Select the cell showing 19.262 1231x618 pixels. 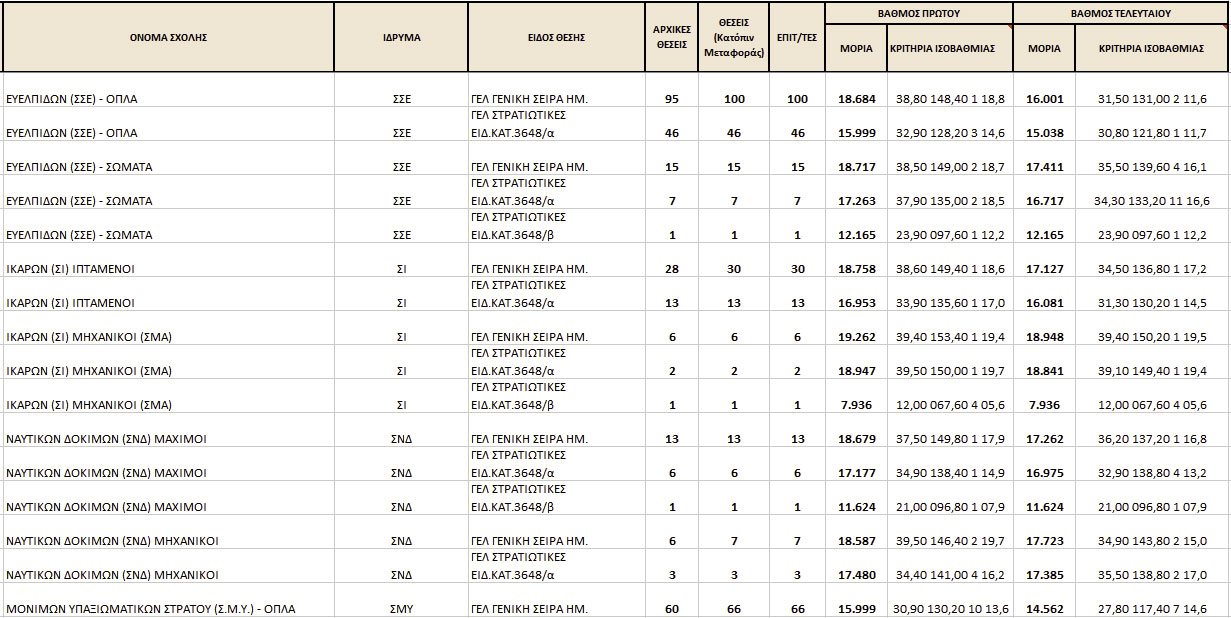coord(857,337)
